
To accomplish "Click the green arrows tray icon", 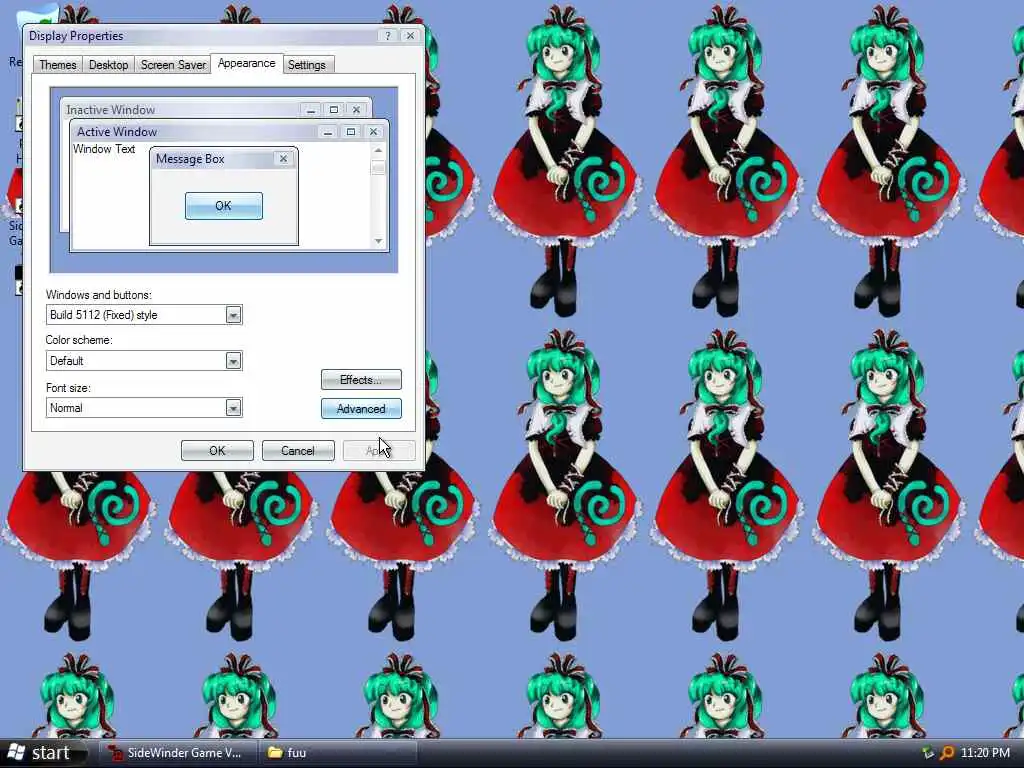I will click(927, 753).
